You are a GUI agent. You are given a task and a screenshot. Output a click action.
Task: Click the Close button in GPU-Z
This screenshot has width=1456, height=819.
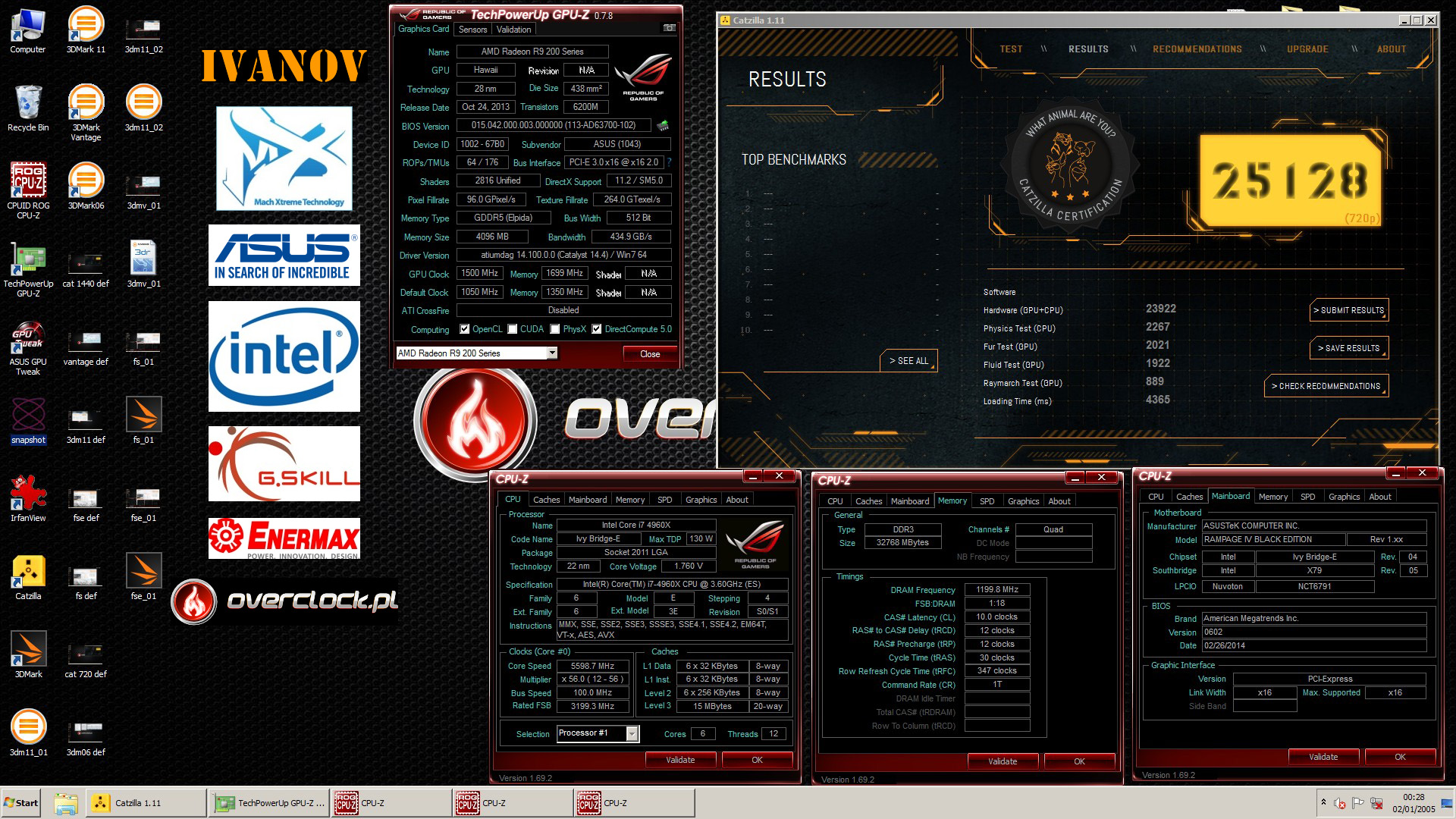pos(650,354)
